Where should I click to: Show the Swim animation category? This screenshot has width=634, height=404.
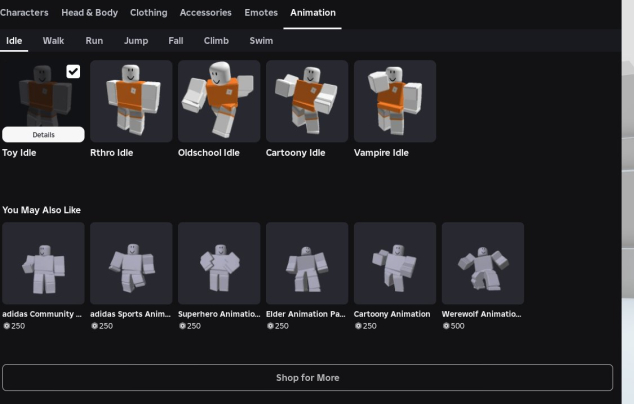(261, 41)
